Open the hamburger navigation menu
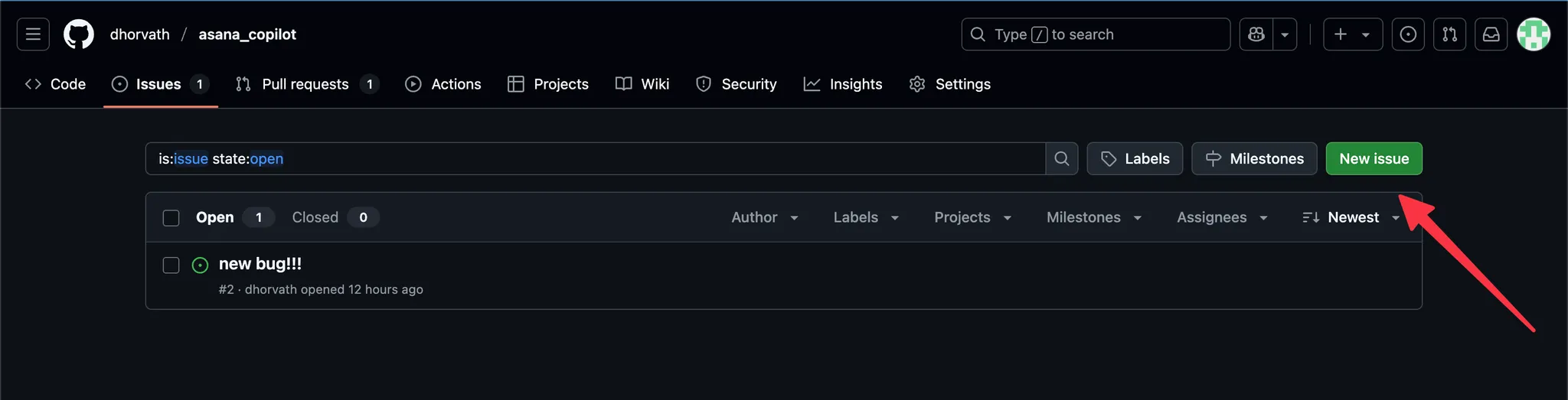Viewport: 1568px width, 400px height. [x=33, y=34]
